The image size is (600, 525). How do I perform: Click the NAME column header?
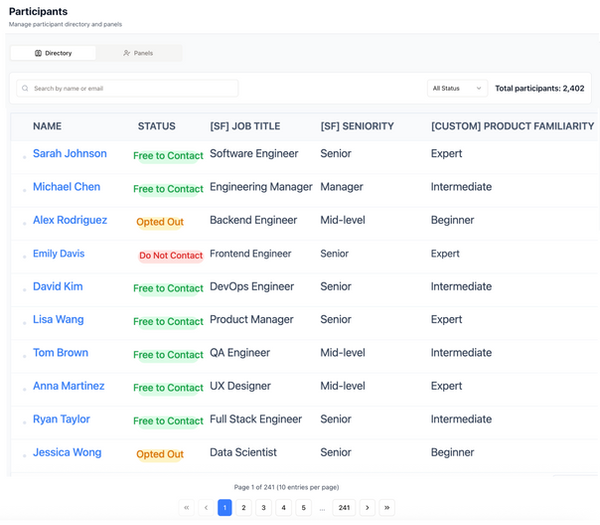coord(47,126)
